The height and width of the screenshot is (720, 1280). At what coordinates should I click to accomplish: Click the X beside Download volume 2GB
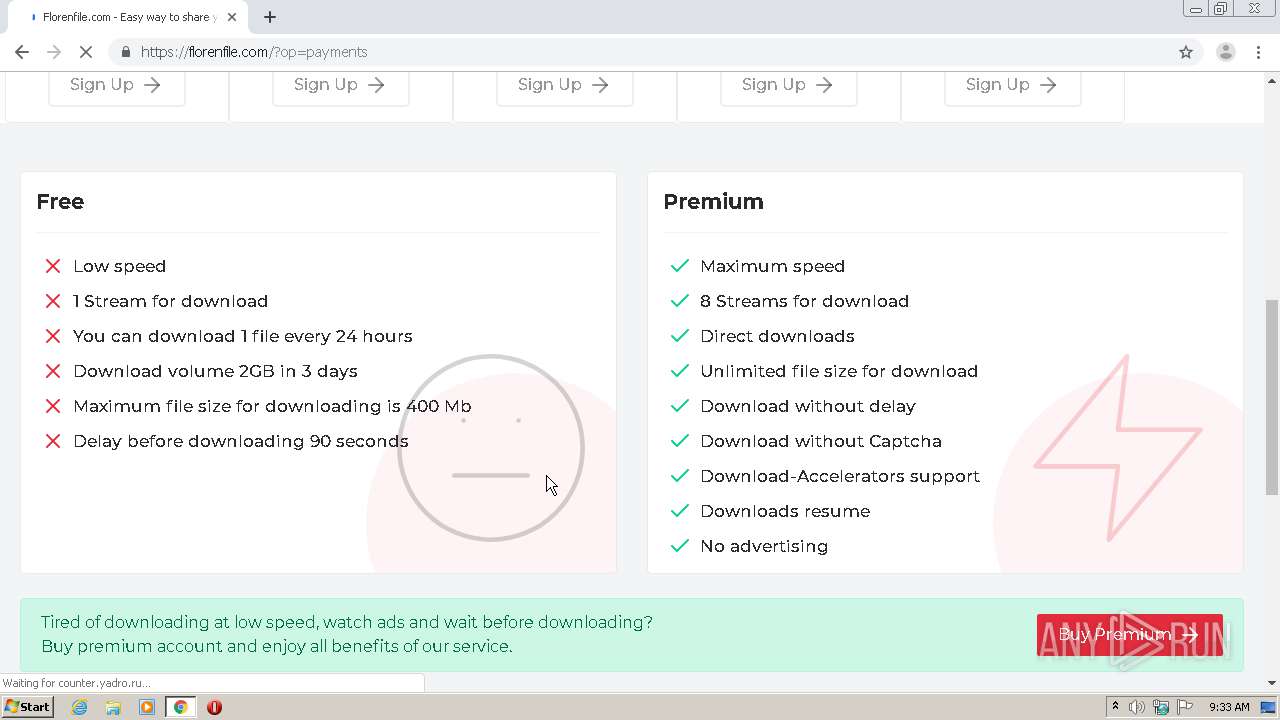pyautogui.click(x=53, y=371)
